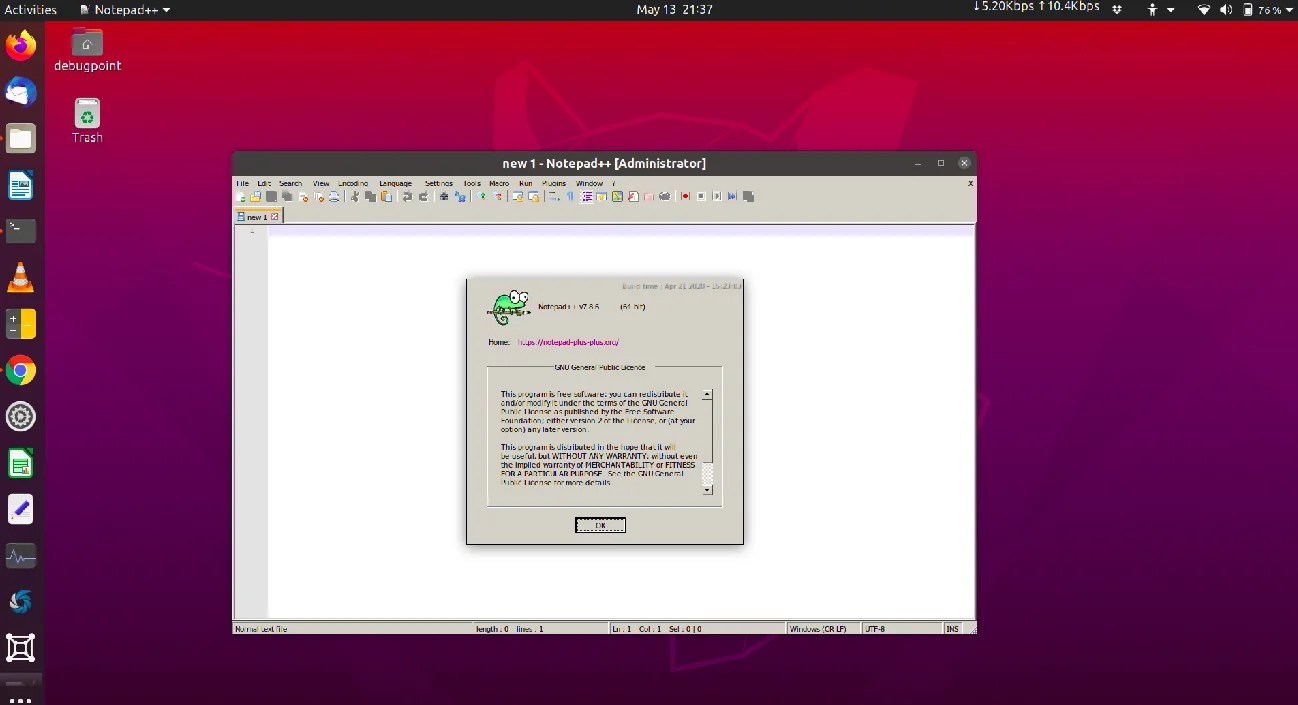
Task: Click the Undo toolbar icon
Action: [408, 196]
